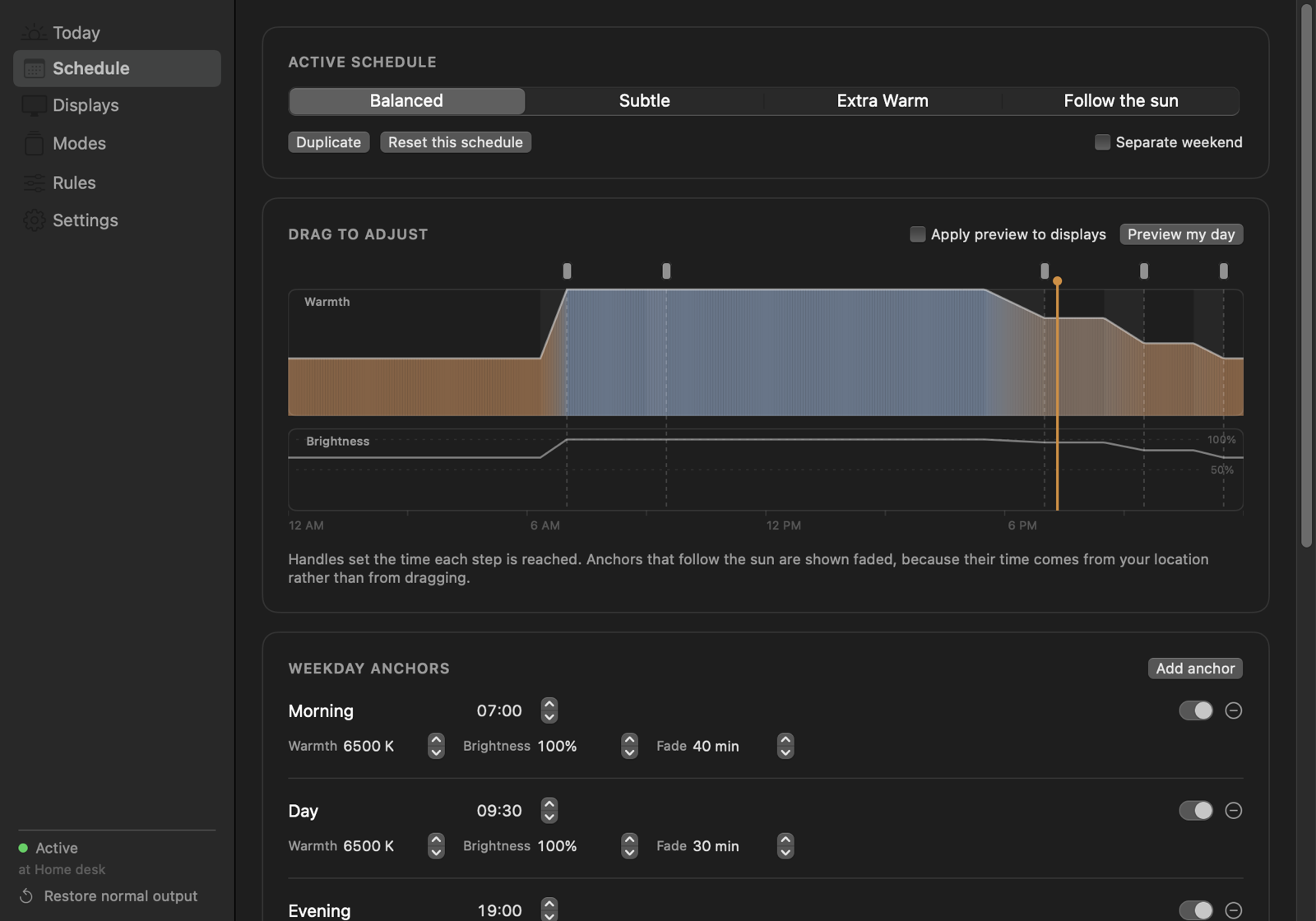1316x921 pixels.
Task: Click the Day Brightness stepper
Action: coord(629,846)
